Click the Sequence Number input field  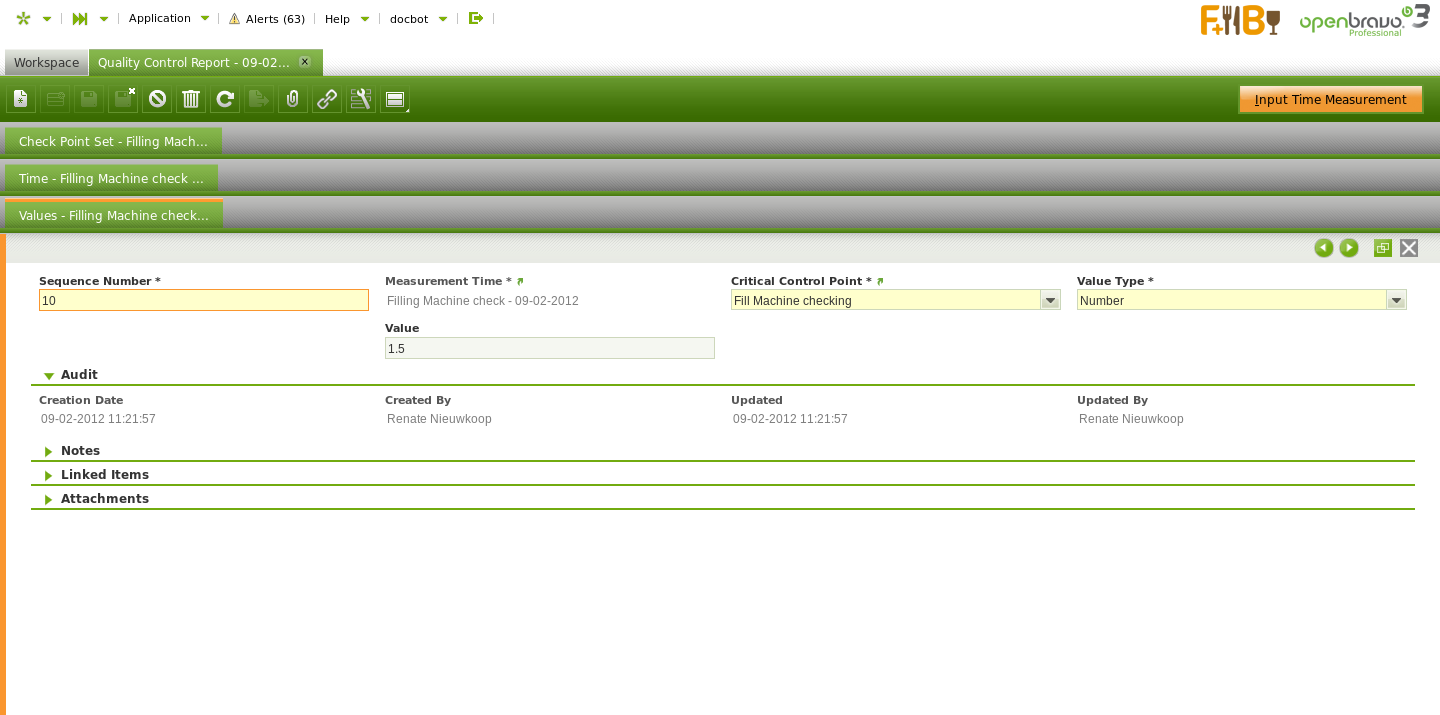[x=204, y=300]
